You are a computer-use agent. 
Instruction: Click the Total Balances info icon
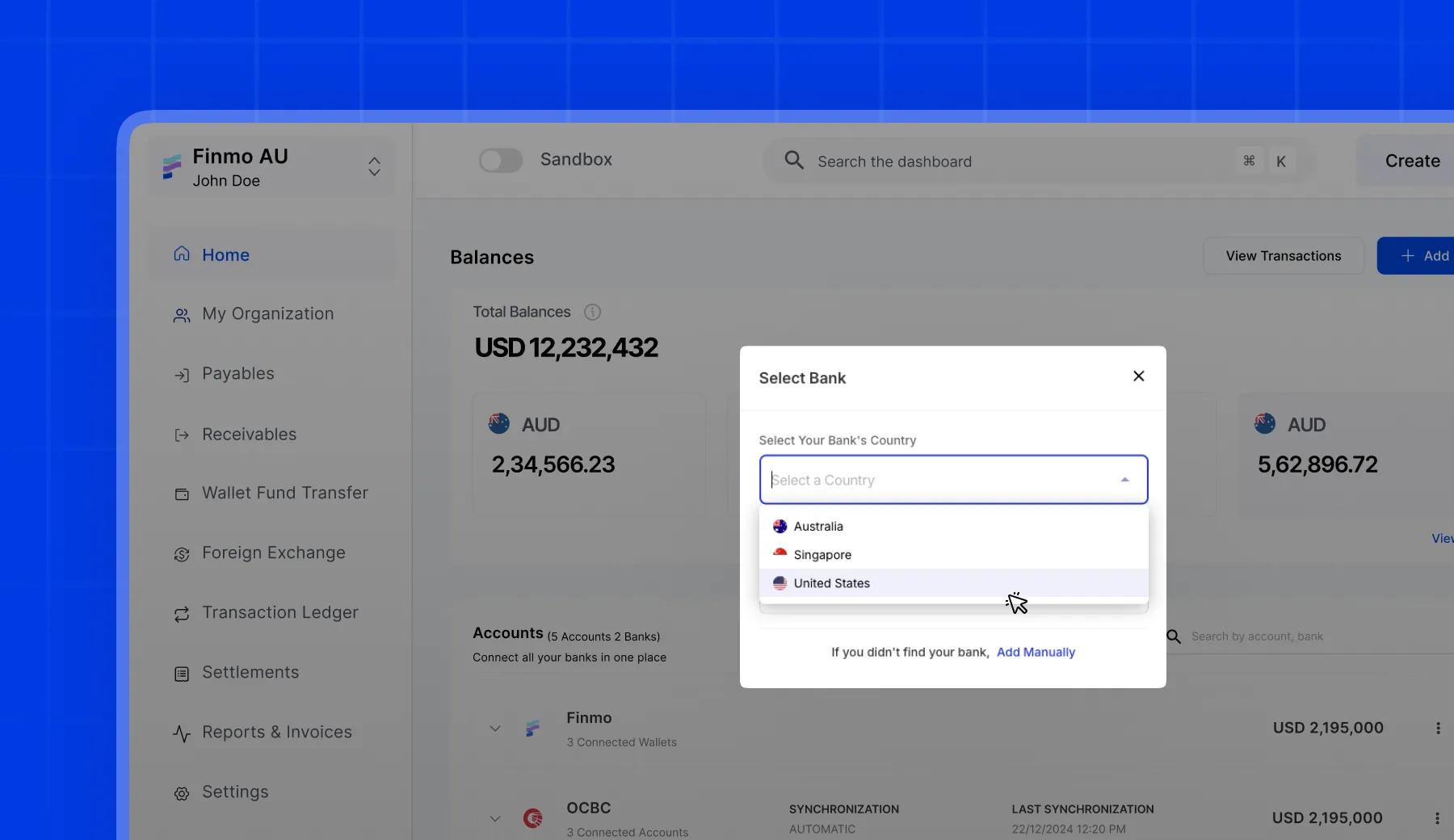pyautogui.click(x=592, y=312)
